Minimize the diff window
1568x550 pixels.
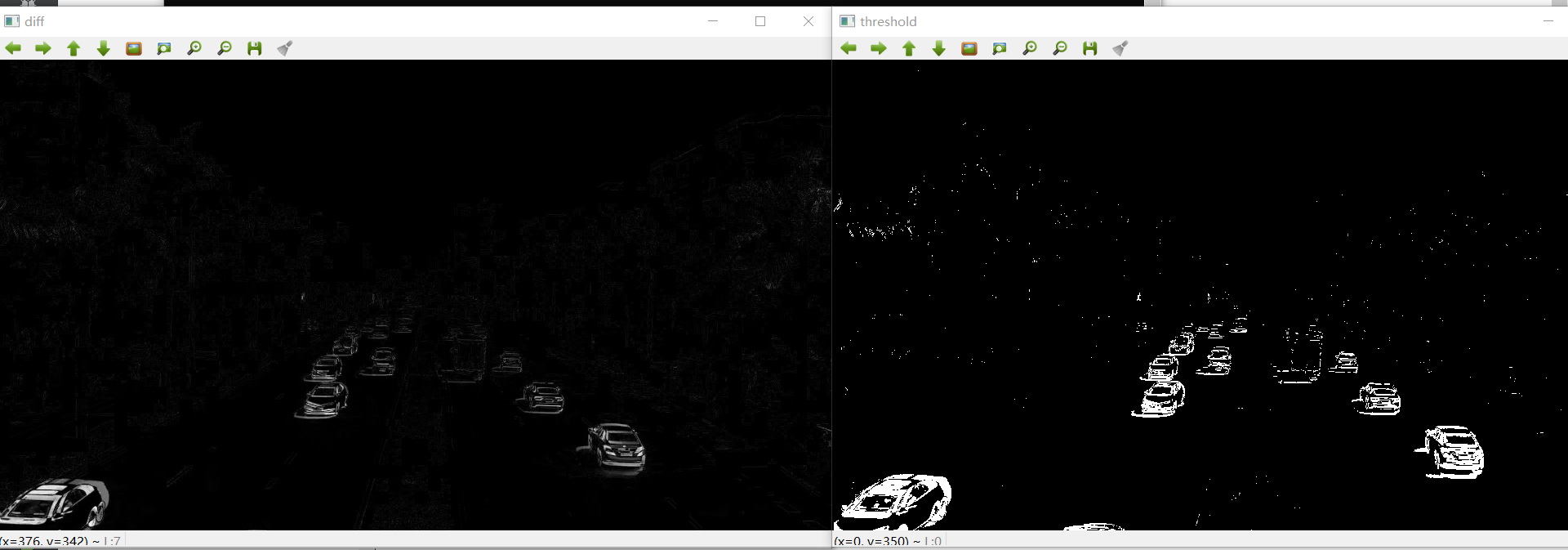713,21
